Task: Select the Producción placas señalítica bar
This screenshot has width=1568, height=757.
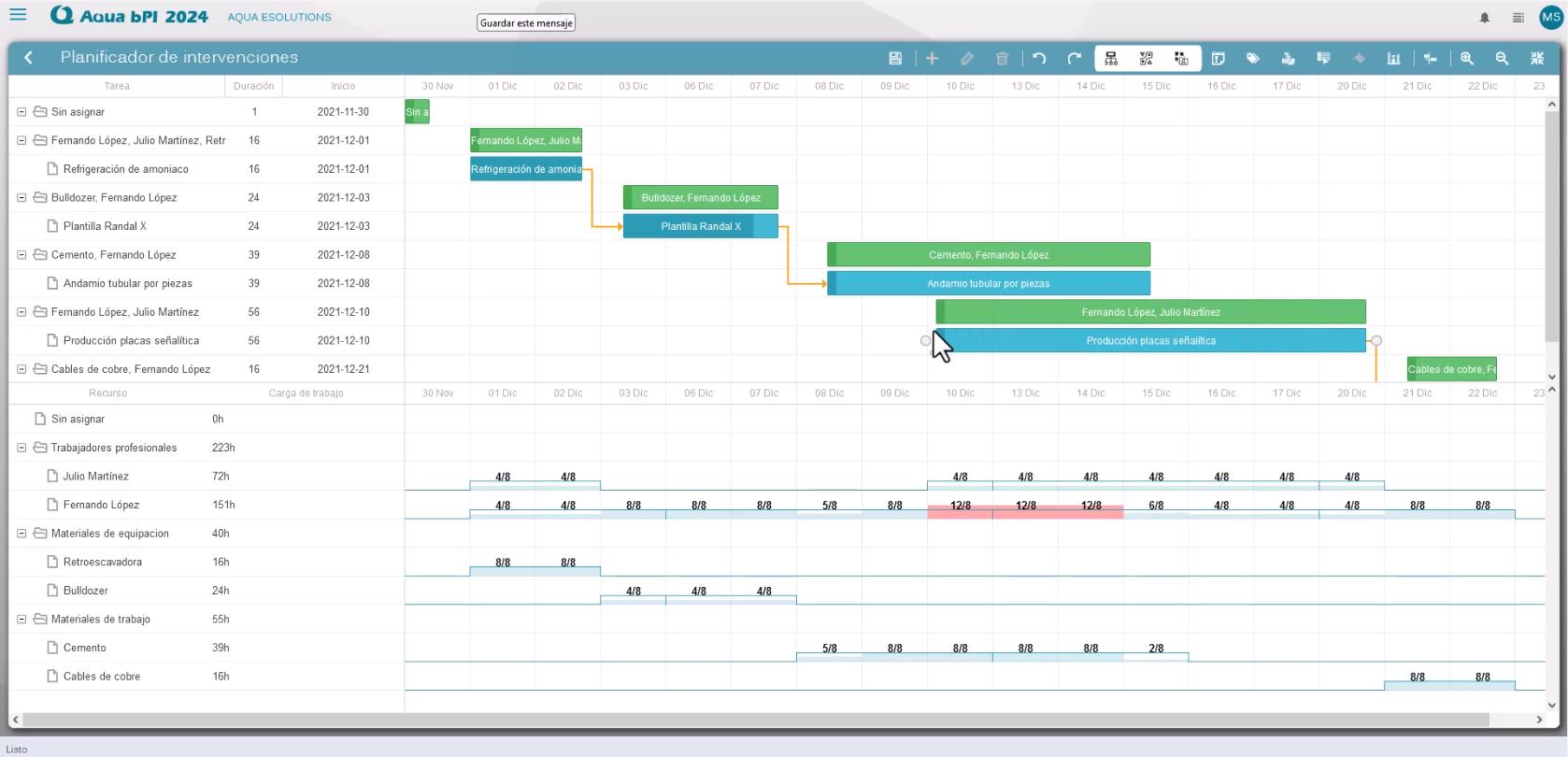Action: click(1151, 340)
